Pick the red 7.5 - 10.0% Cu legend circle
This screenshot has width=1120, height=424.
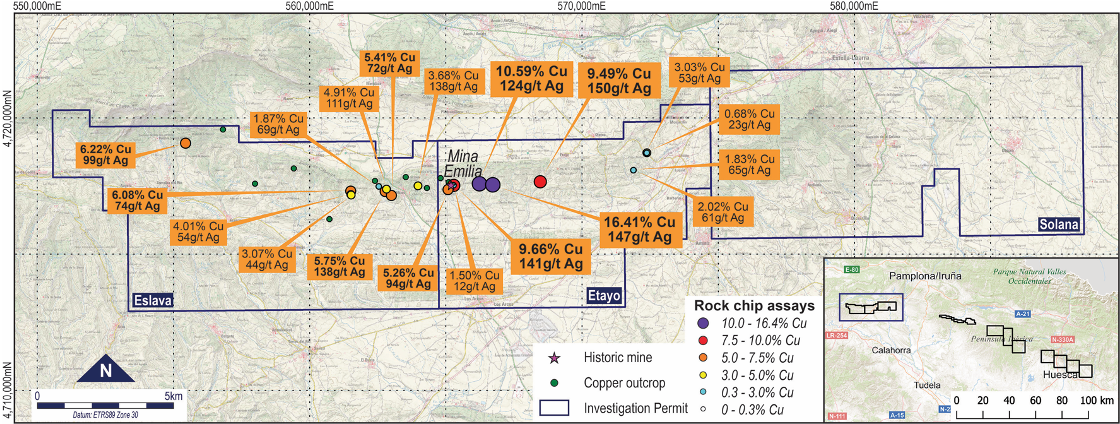(x=704, y=340)
